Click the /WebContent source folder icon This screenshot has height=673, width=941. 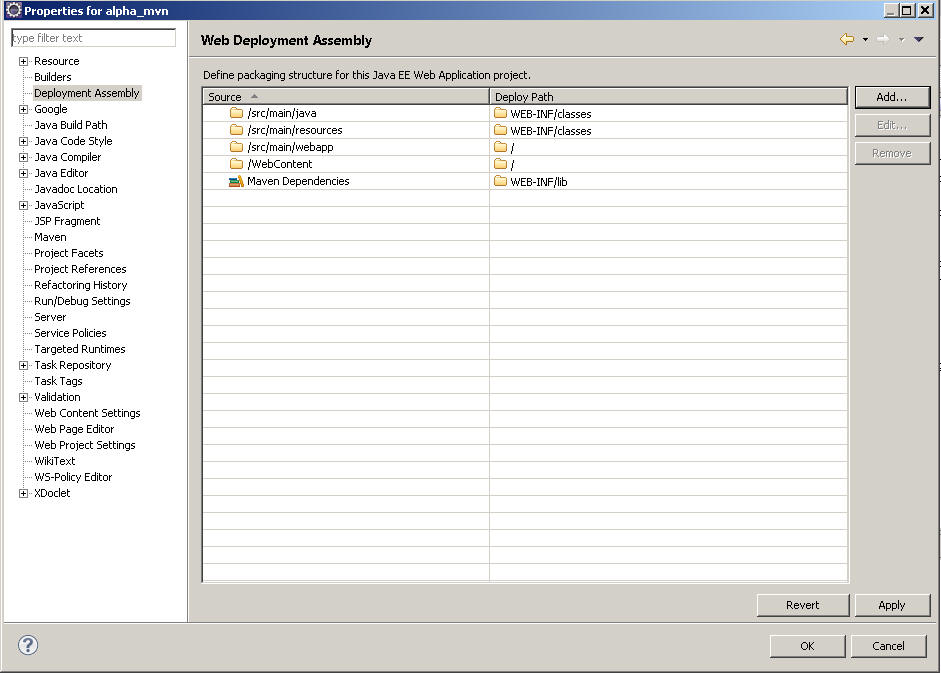tap(236, 164)
